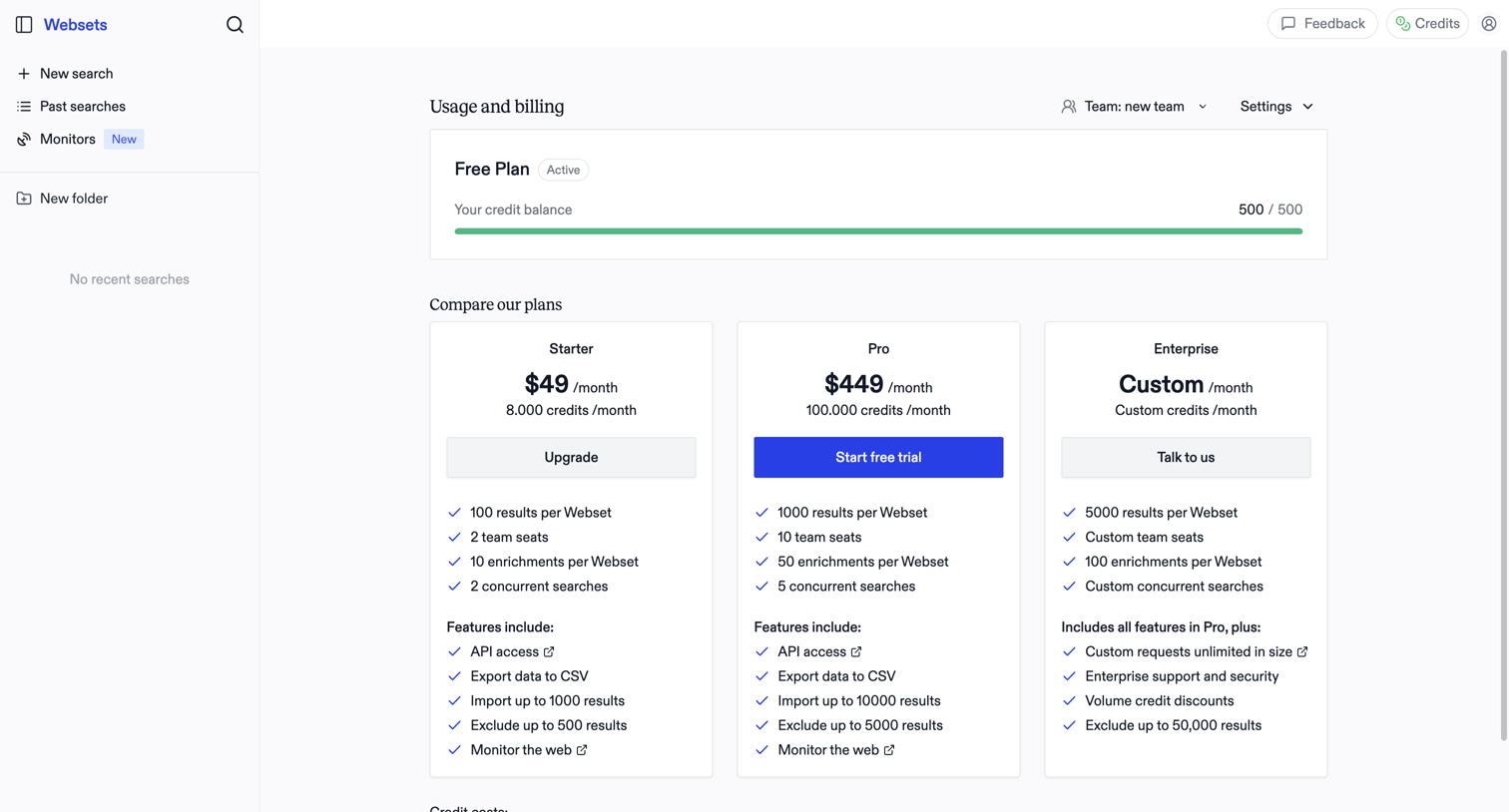The height and width of the screenshot is (812, 1509).
Task: Click "Enterprise support and security" text
Action: (x=1182, y=676)
